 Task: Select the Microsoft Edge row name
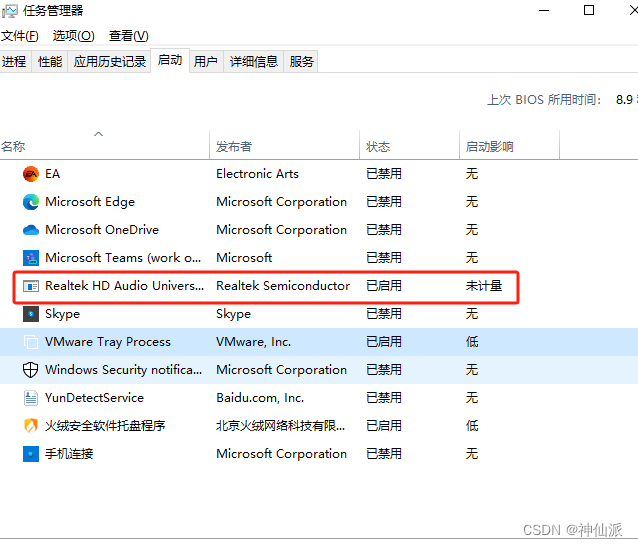point(90,202)
